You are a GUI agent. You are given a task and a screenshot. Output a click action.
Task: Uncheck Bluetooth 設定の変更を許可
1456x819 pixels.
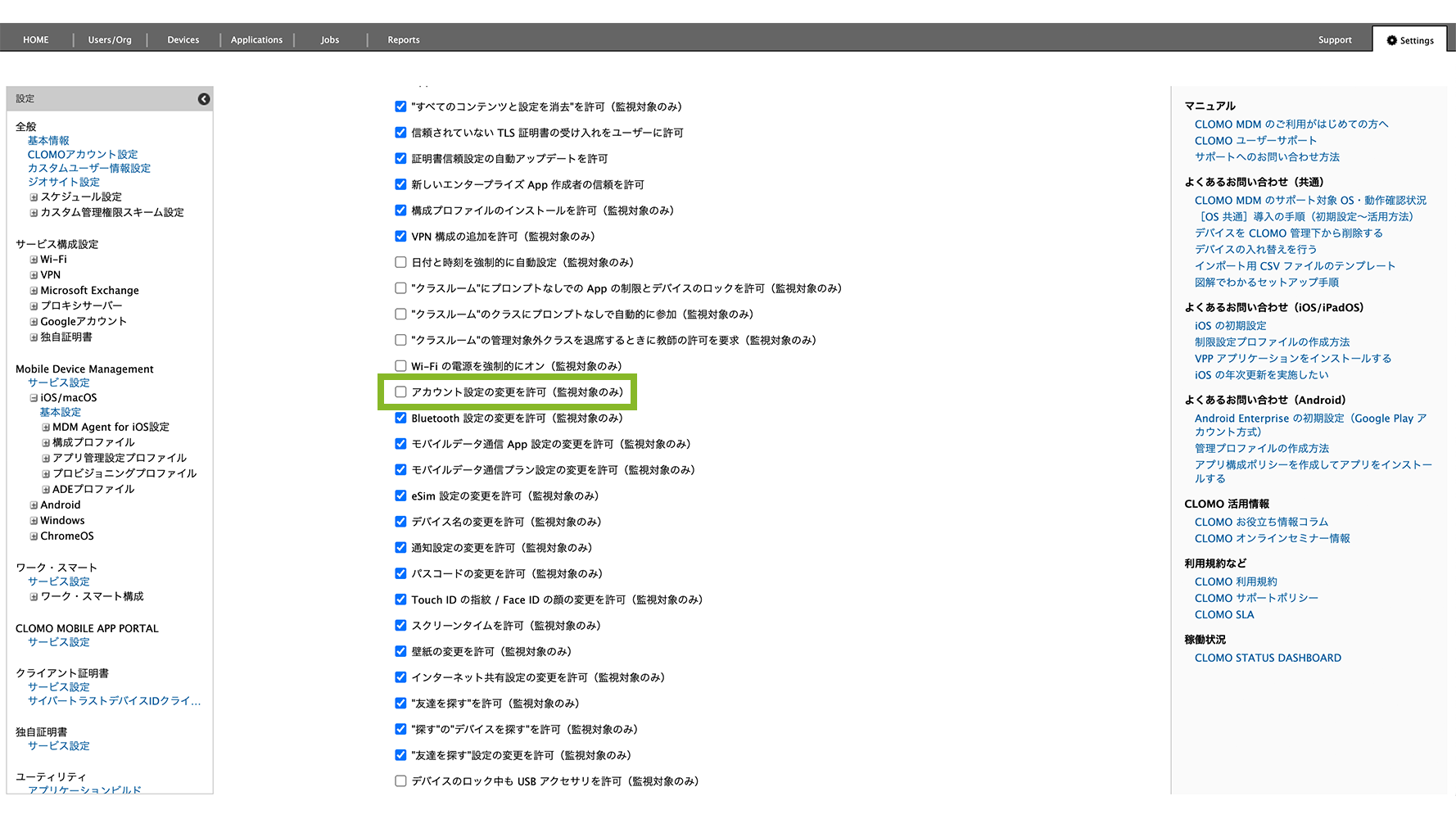point(400,419)
